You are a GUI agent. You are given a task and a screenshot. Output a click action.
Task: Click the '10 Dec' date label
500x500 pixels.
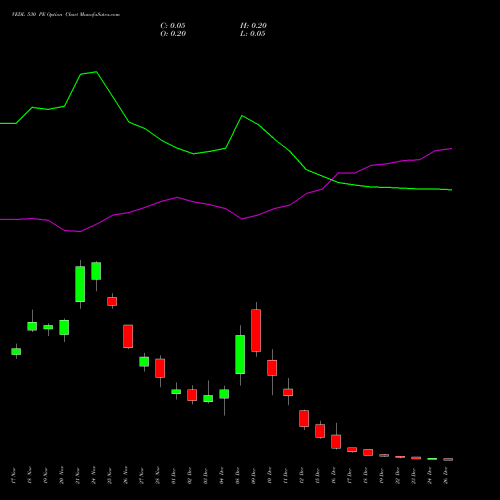(x=270, y=475)
